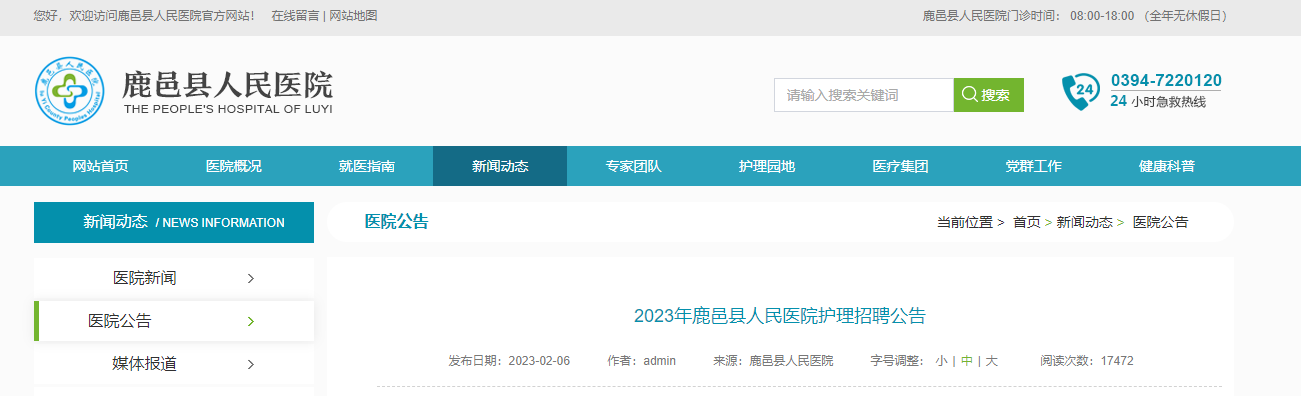1301x396 pixels.
Task: Click read count 17472
Action: click(1117, 361)
